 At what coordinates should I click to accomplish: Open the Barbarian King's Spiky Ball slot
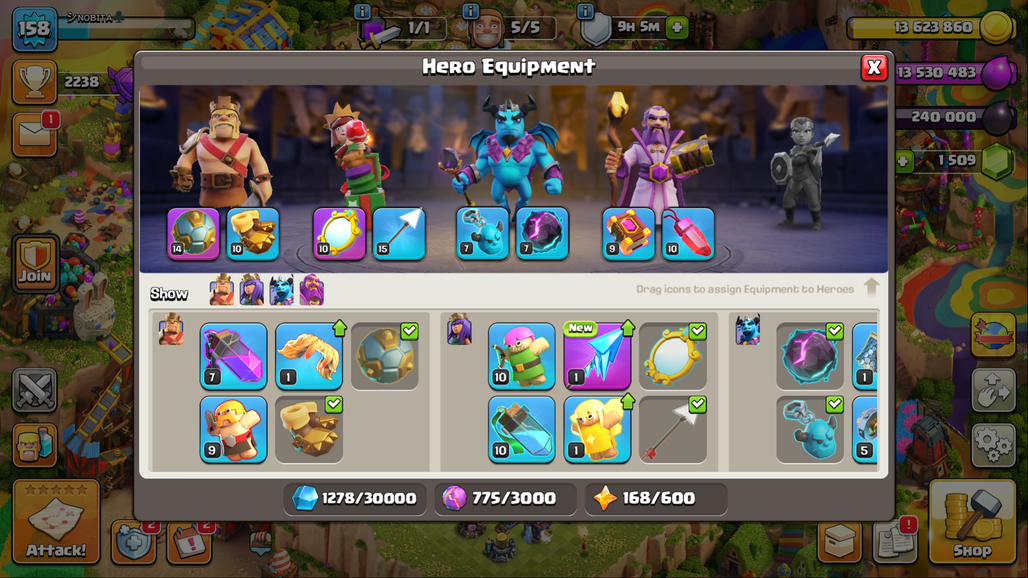(193, 233)
